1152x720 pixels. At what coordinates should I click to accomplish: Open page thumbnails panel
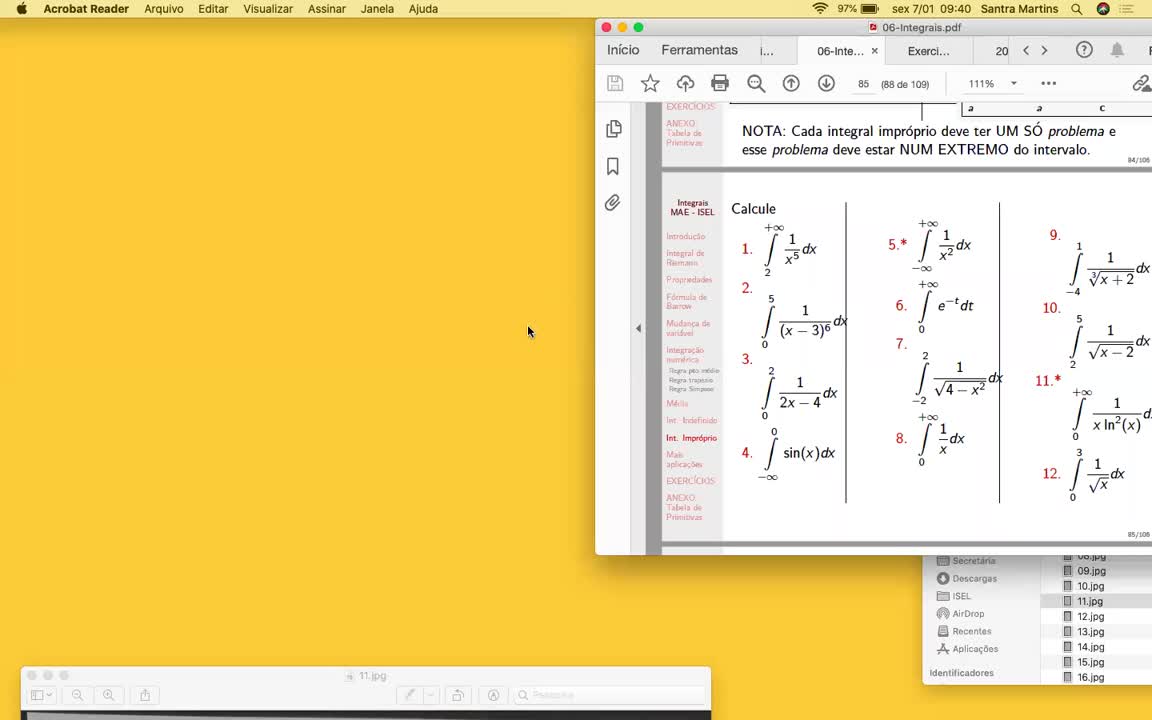[614, 129]
